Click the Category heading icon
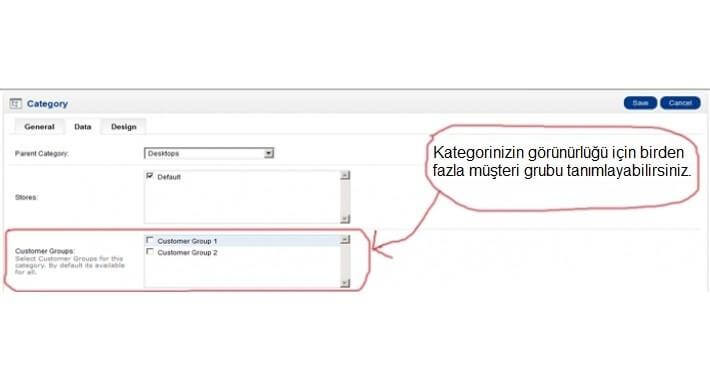Image resolution: width=710 pixels, height=380 pixels. click(x=15, y=104)
